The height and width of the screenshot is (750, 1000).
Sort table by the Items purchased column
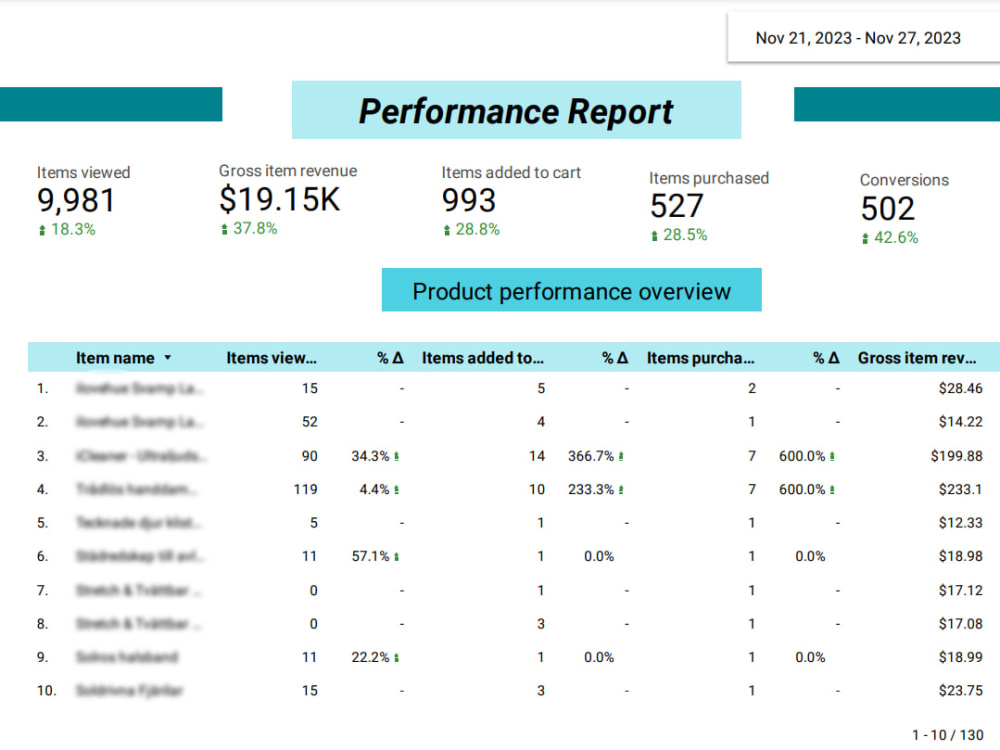[699, 357]
